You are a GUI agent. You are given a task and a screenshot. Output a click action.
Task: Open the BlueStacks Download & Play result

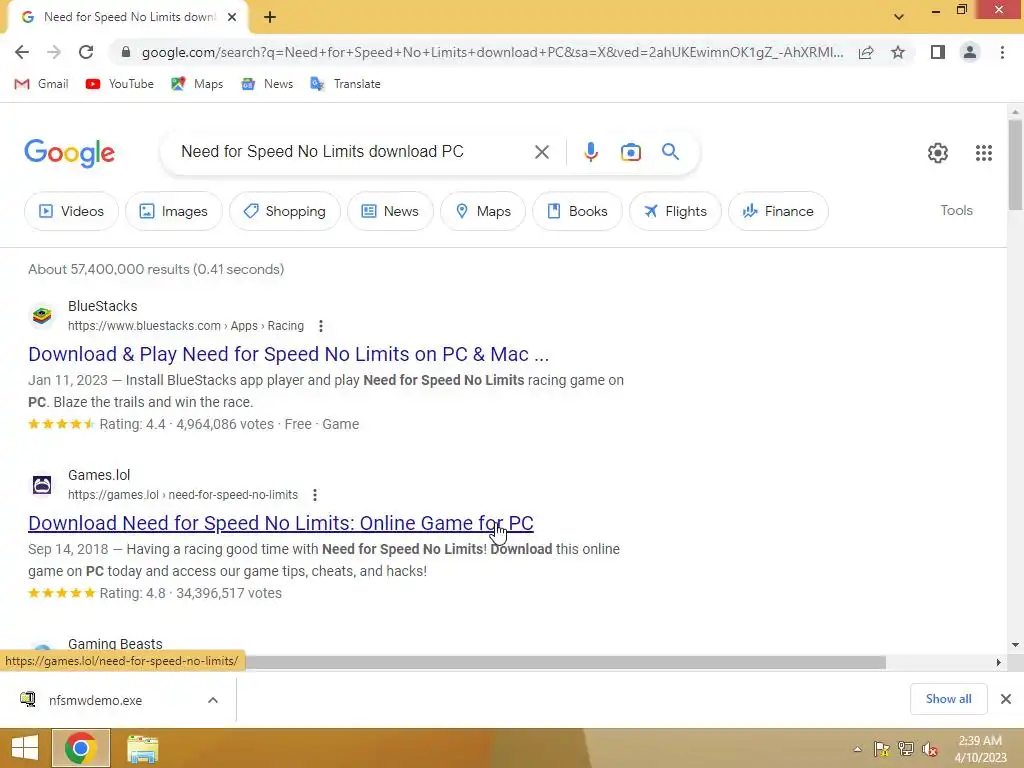coord(289,354)
